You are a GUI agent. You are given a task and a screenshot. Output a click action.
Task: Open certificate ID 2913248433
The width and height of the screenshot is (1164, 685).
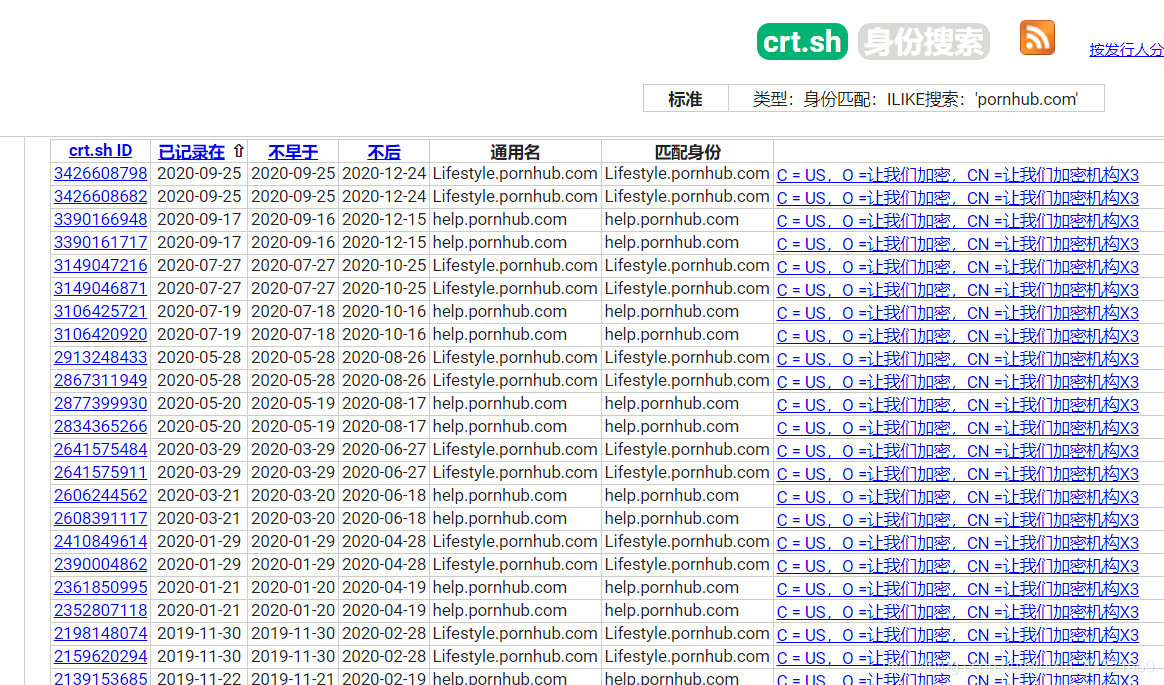(100, 358)
